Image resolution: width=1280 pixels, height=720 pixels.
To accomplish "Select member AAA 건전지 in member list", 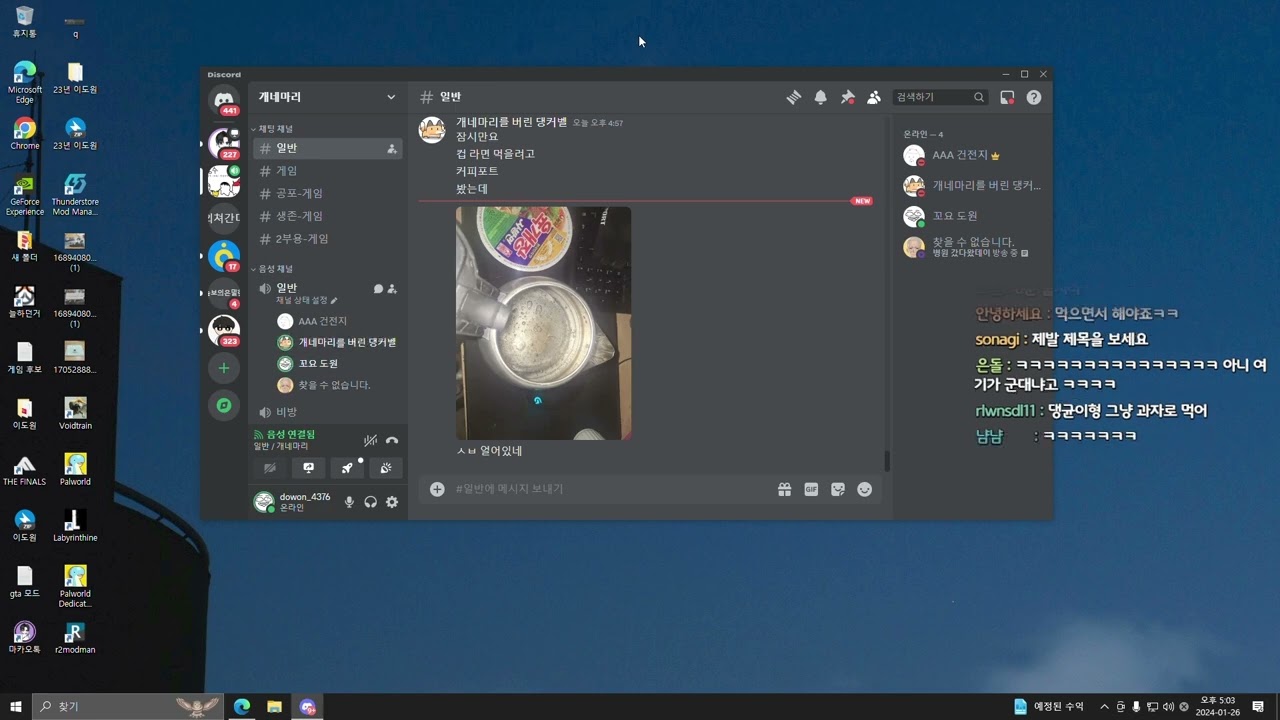I will tap(970, 155).
